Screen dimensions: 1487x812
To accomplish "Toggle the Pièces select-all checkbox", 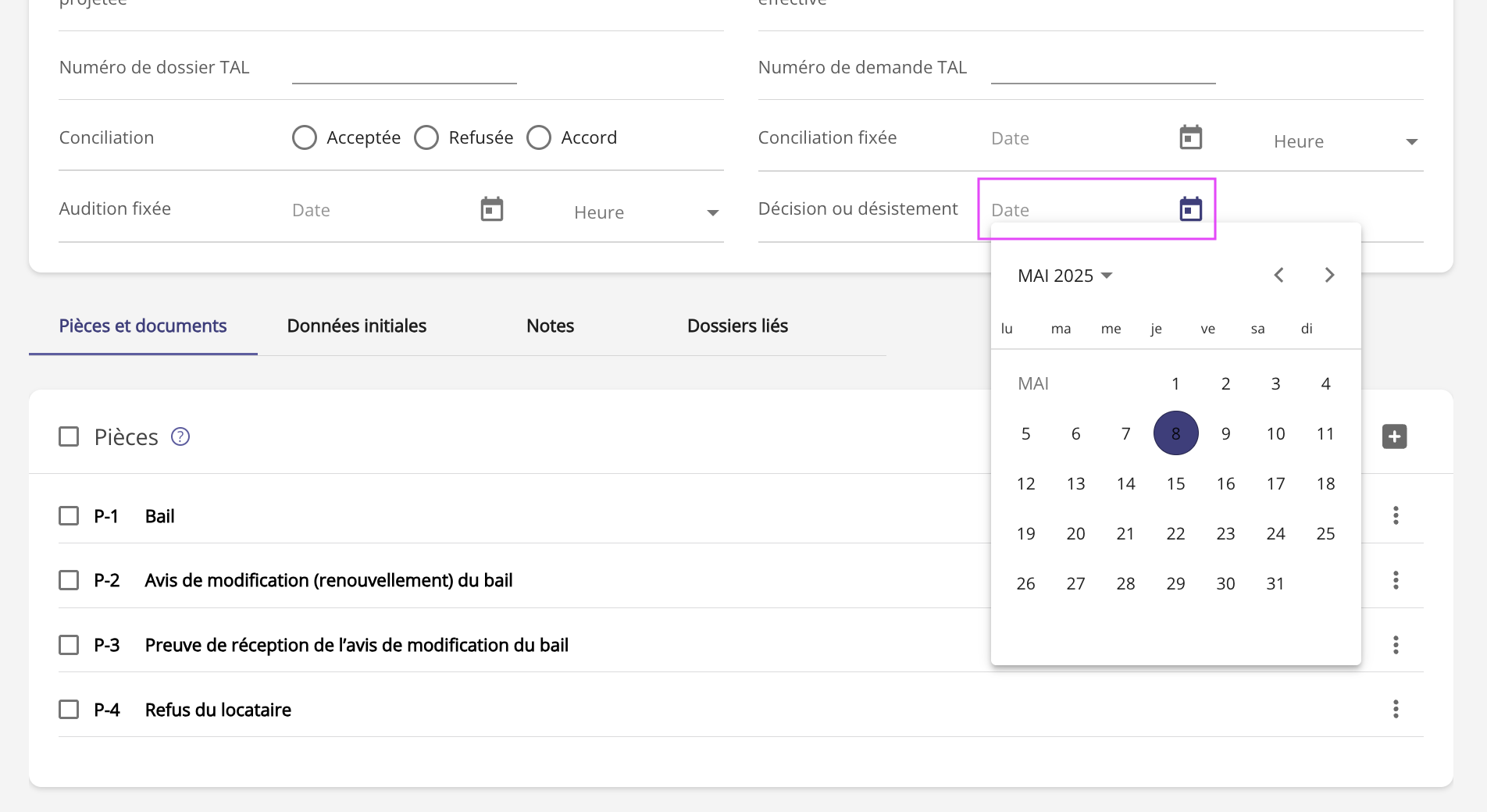I will (x=69, y=436).
